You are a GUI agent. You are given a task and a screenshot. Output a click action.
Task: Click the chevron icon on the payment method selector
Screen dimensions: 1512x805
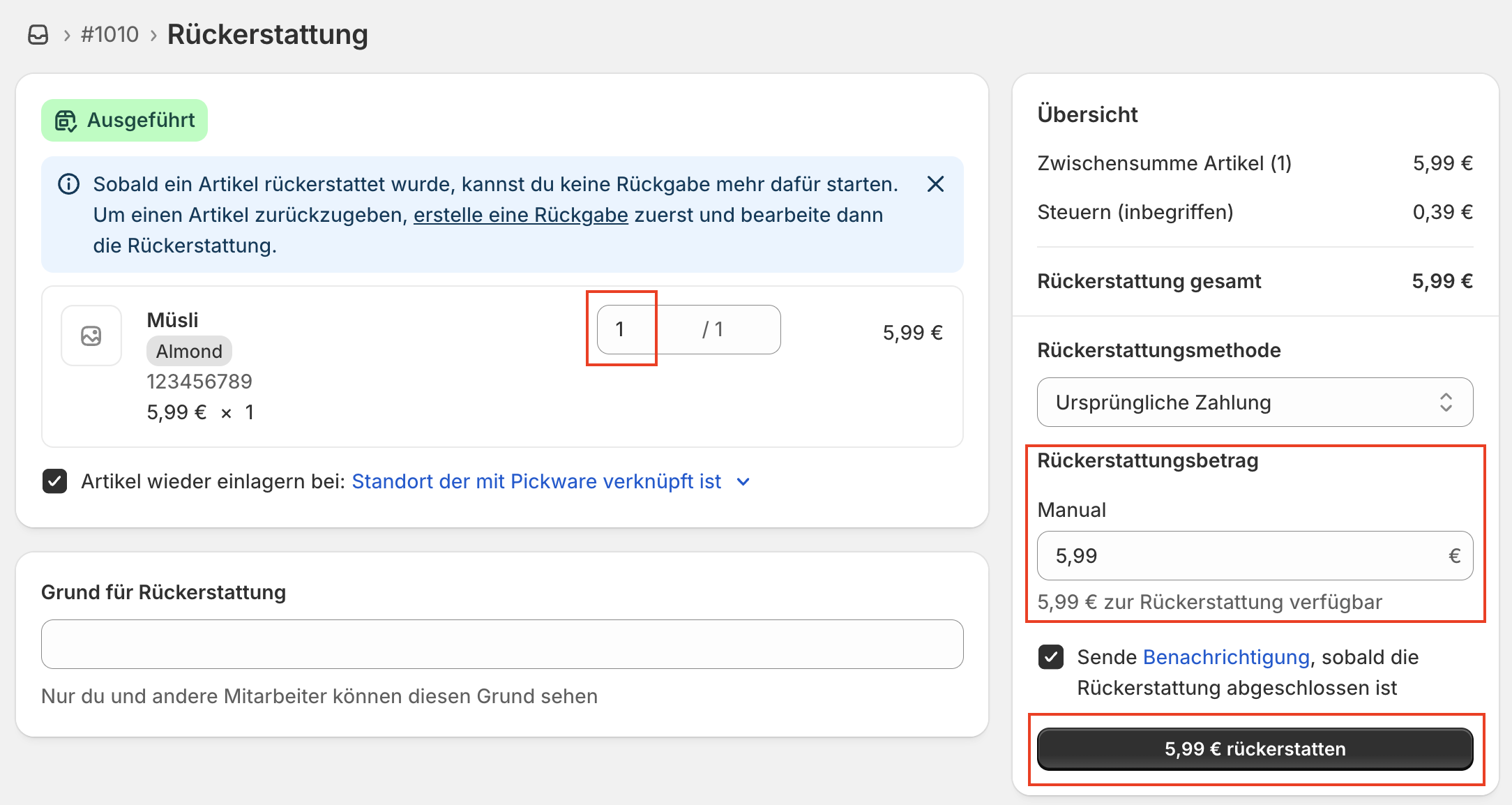(1447, 402)
